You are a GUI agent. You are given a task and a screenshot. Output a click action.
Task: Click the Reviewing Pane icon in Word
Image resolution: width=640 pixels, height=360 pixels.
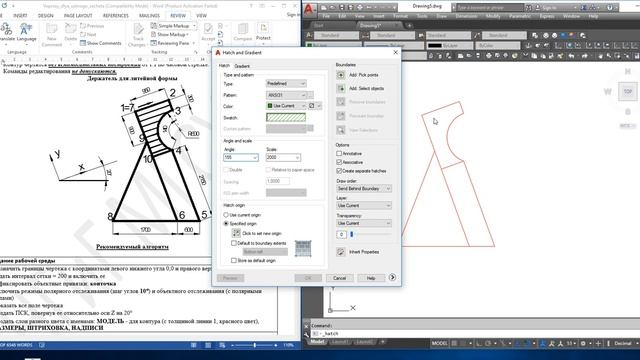(153, 43)
